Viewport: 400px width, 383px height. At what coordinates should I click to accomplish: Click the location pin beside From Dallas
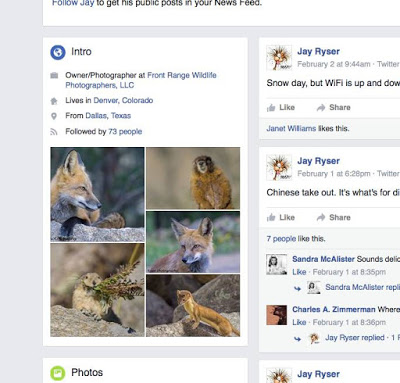pyautogui.click(x=54, y=116)
